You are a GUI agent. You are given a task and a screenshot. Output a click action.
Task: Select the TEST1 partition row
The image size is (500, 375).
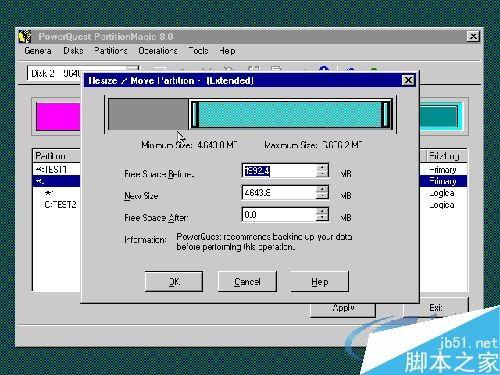57,169
